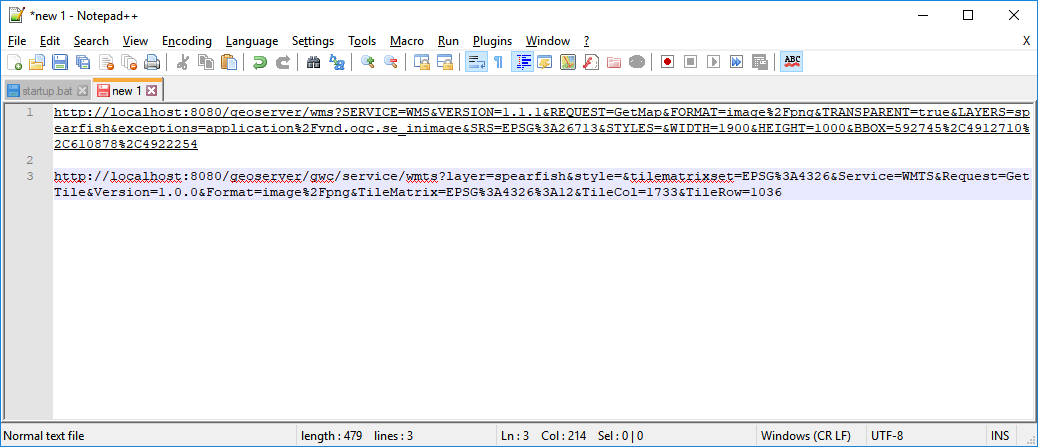Open the Encoding menu
The image size is (1038, 447).
[187, 41]
